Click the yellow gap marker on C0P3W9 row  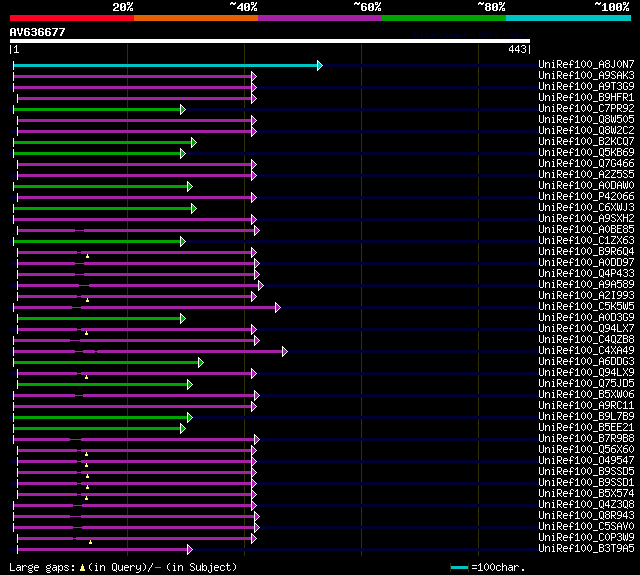pos(90,542)
